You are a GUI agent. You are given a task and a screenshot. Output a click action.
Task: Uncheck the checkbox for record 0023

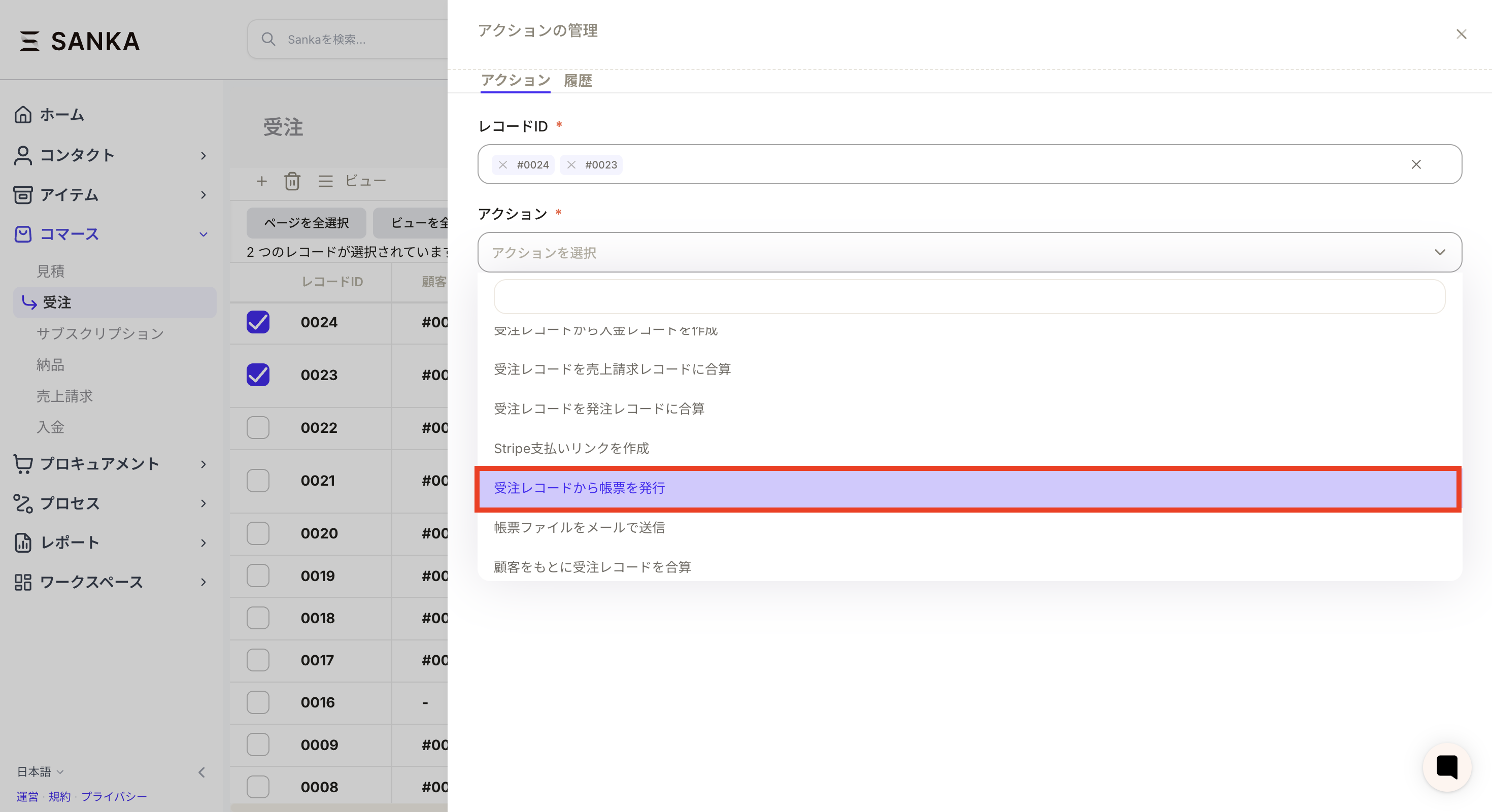point(258,375)
